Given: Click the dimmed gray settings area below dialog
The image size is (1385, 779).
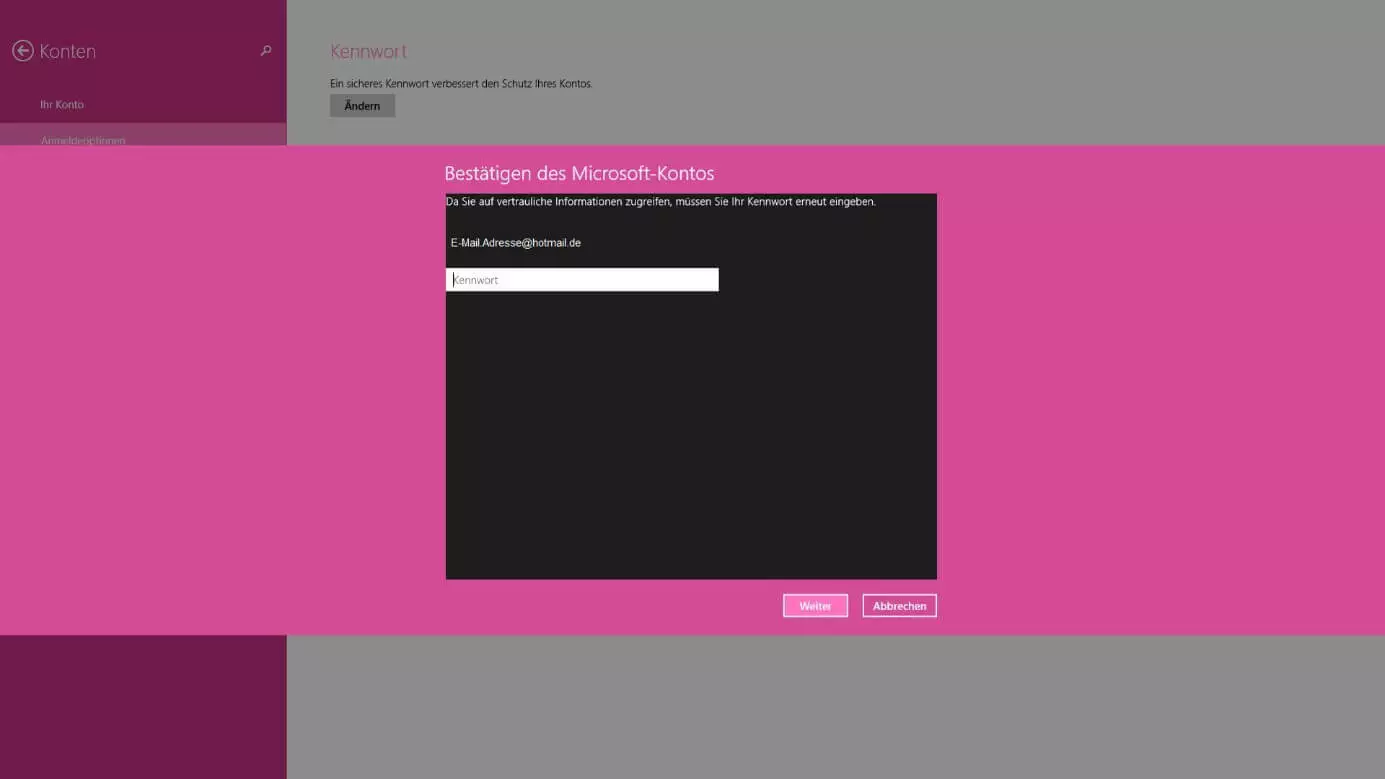Looking at the screenshot, I should (x=835, y=705).
